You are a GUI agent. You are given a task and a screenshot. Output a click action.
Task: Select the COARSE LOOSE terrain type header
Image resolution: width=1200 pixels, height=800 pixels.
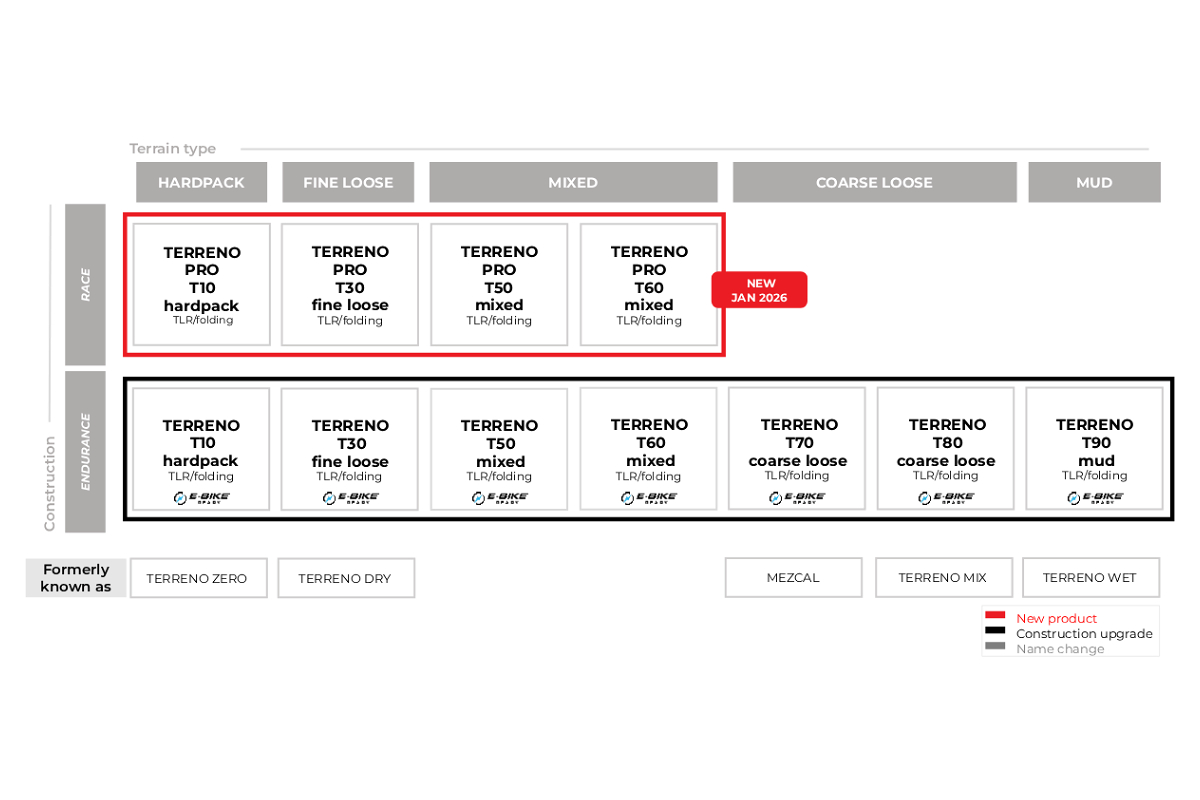(x=874, y=183)
